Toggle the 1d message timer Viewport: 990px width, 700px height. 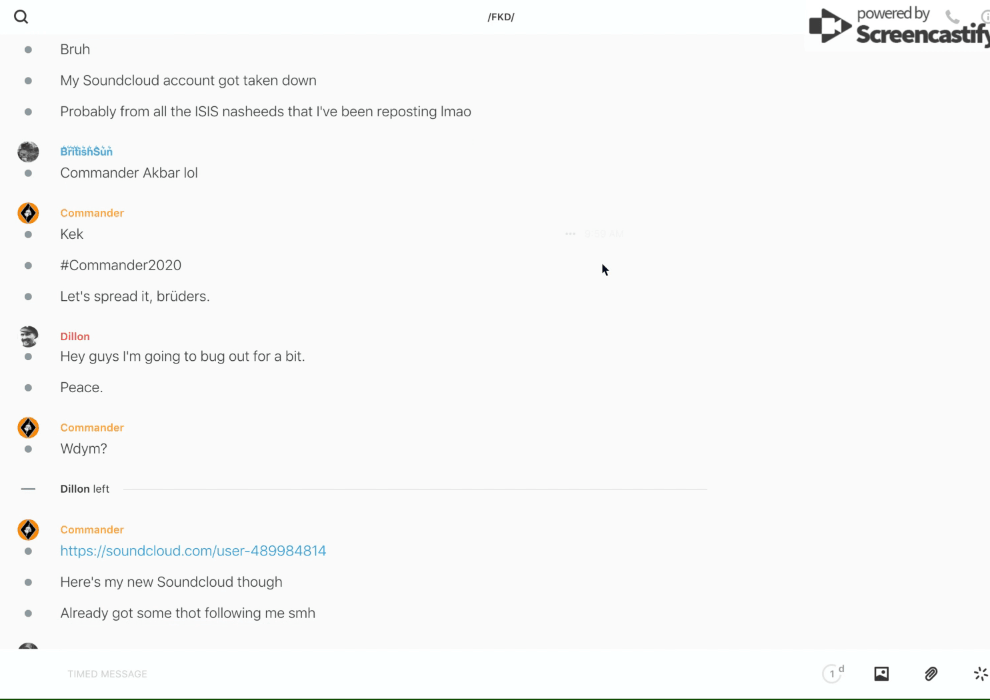pyautogui.click(x=833, y=674)
